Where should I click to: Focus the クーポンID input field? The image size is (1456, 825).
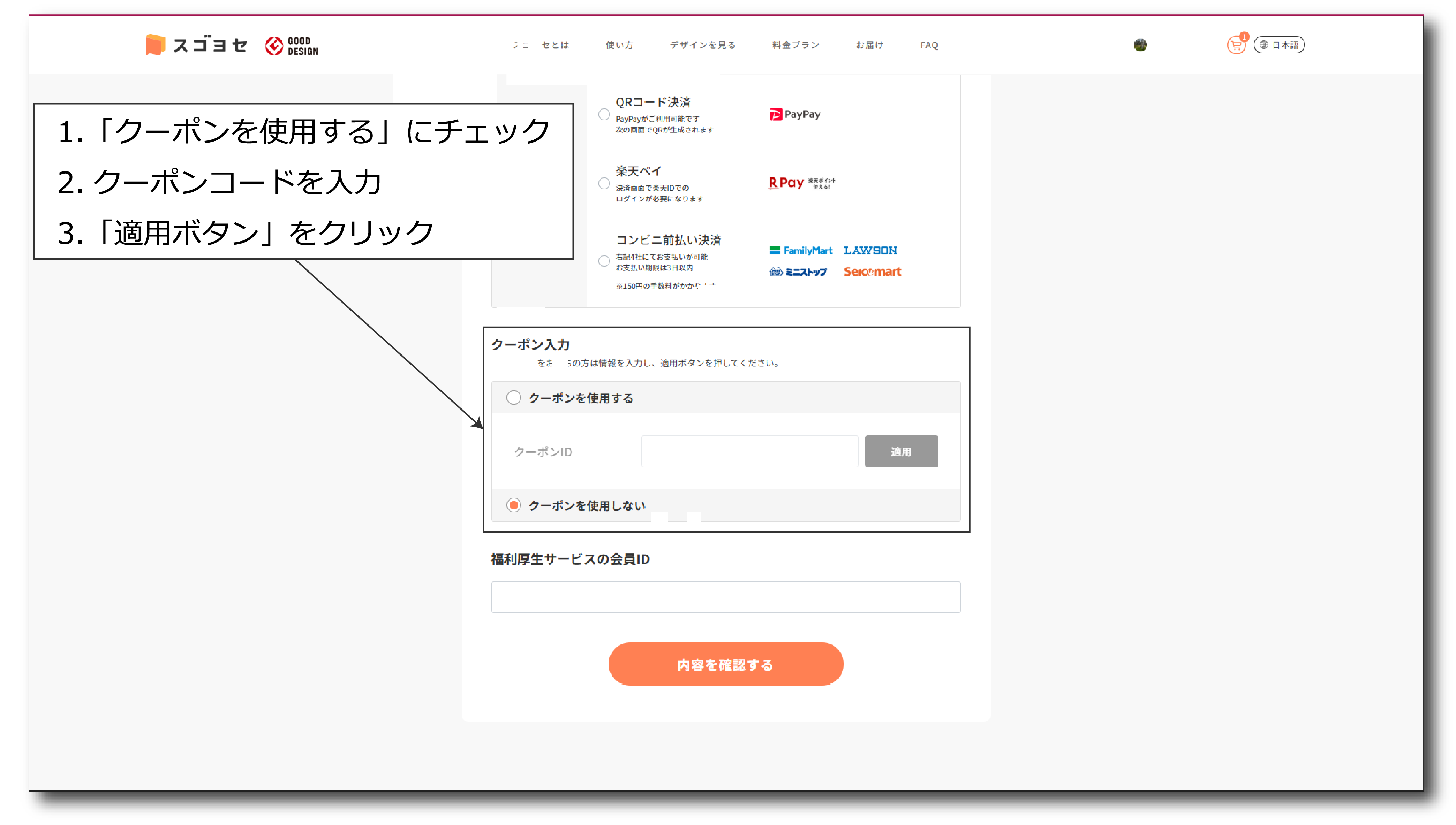(x=749, y=452)
